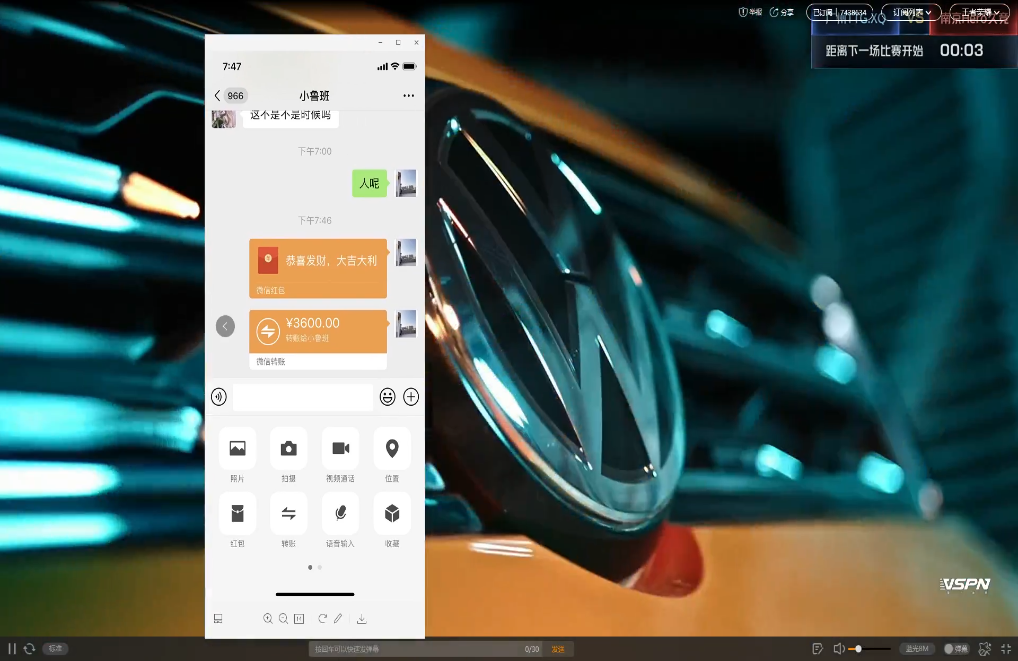
Task: Toggle the plus attachments panel
Action: point(411,397)
